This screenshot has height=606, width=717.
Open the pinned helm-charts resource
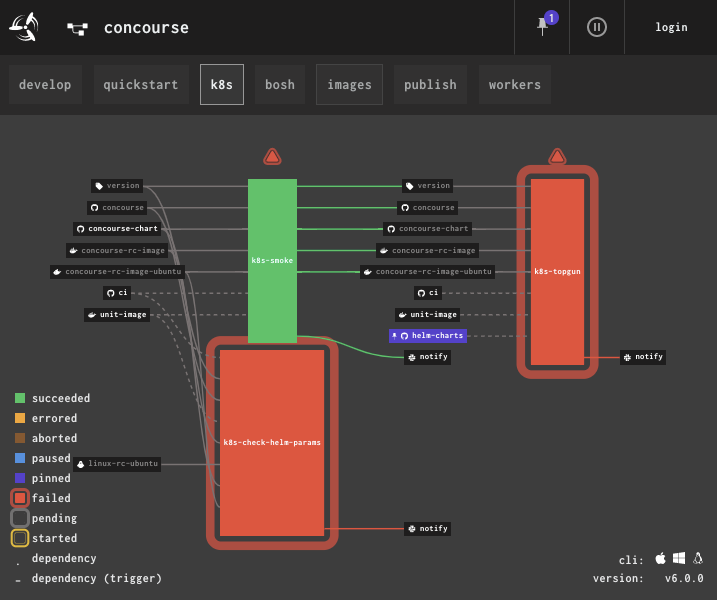pos(428,336)
